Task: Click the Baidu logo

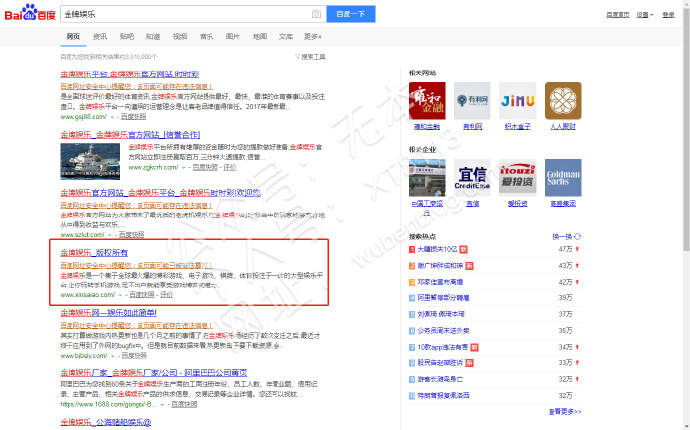Action: tap(30, 13)
